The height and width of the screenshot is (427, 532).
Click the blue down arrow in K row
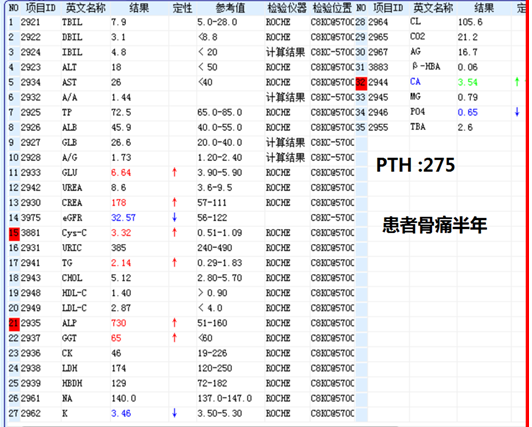[x=174, y=413]
